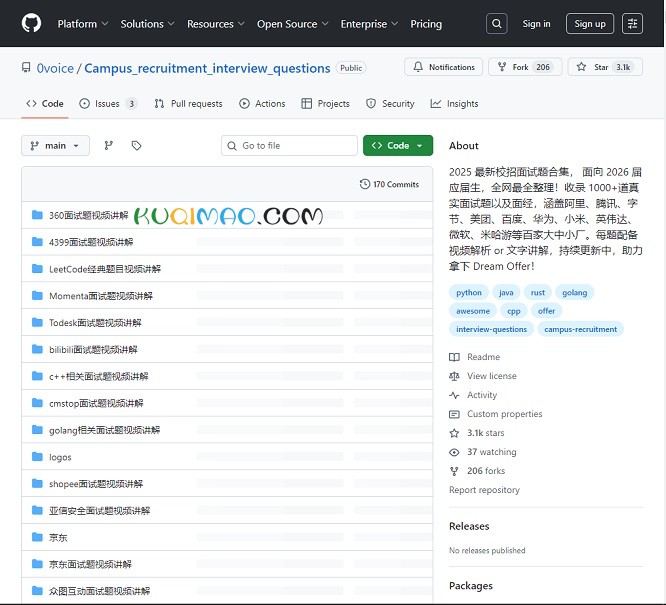Expand the Open Source menu
This screenshot has width=666, height=605.
tap(293, 24)
